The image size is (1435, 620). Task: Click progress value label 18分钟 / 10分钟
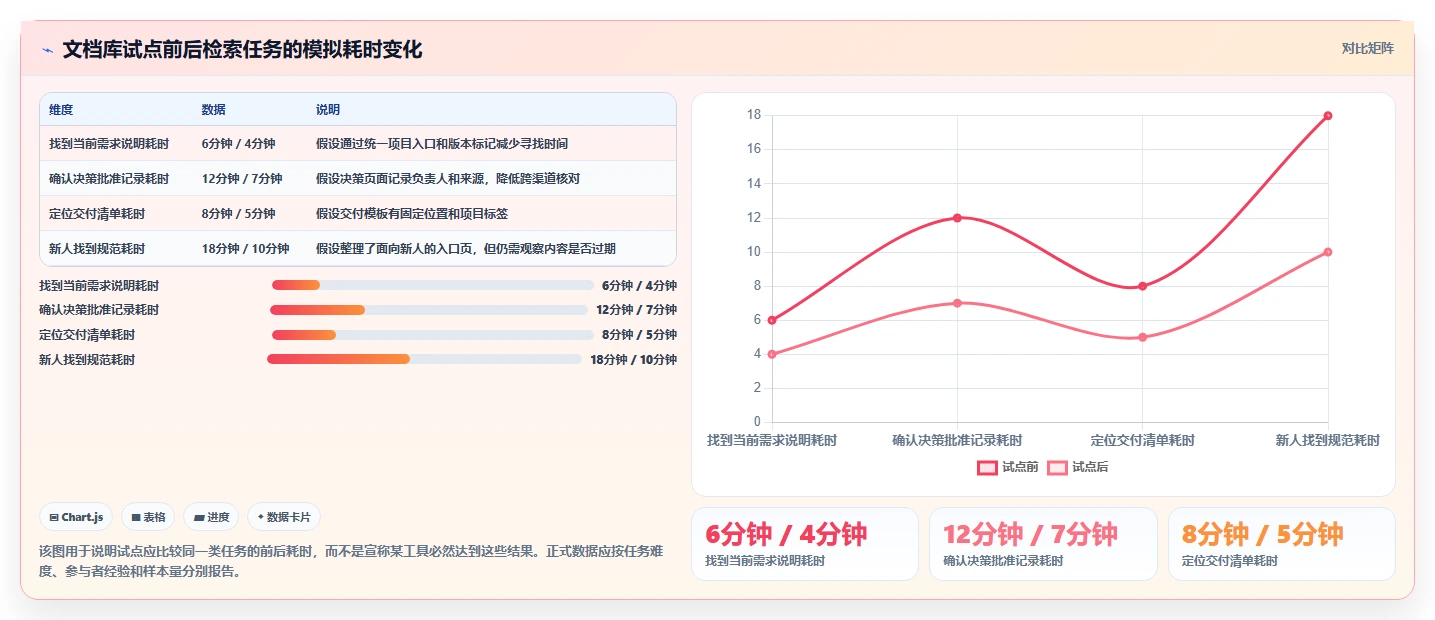(633, 360)
